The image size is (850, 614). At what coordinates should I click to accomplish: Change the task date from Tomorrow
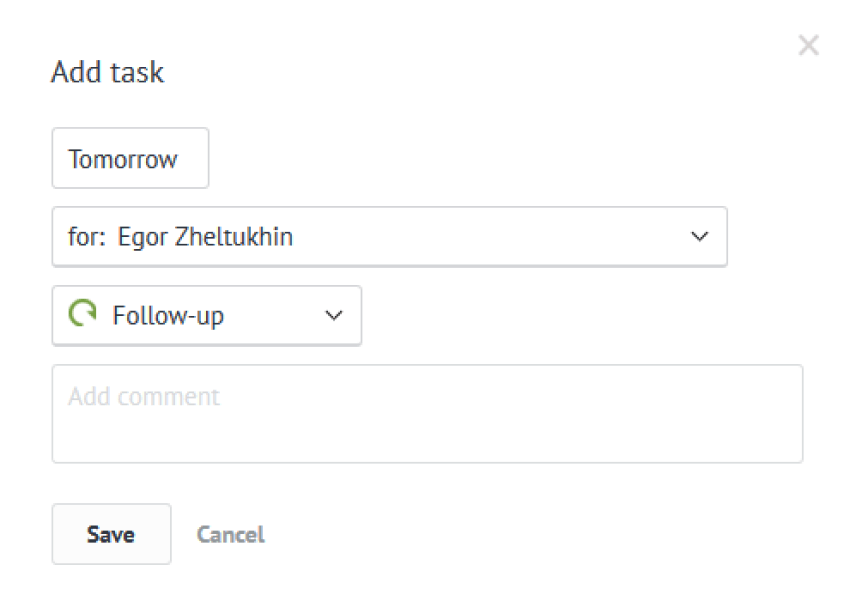[130, 158]
